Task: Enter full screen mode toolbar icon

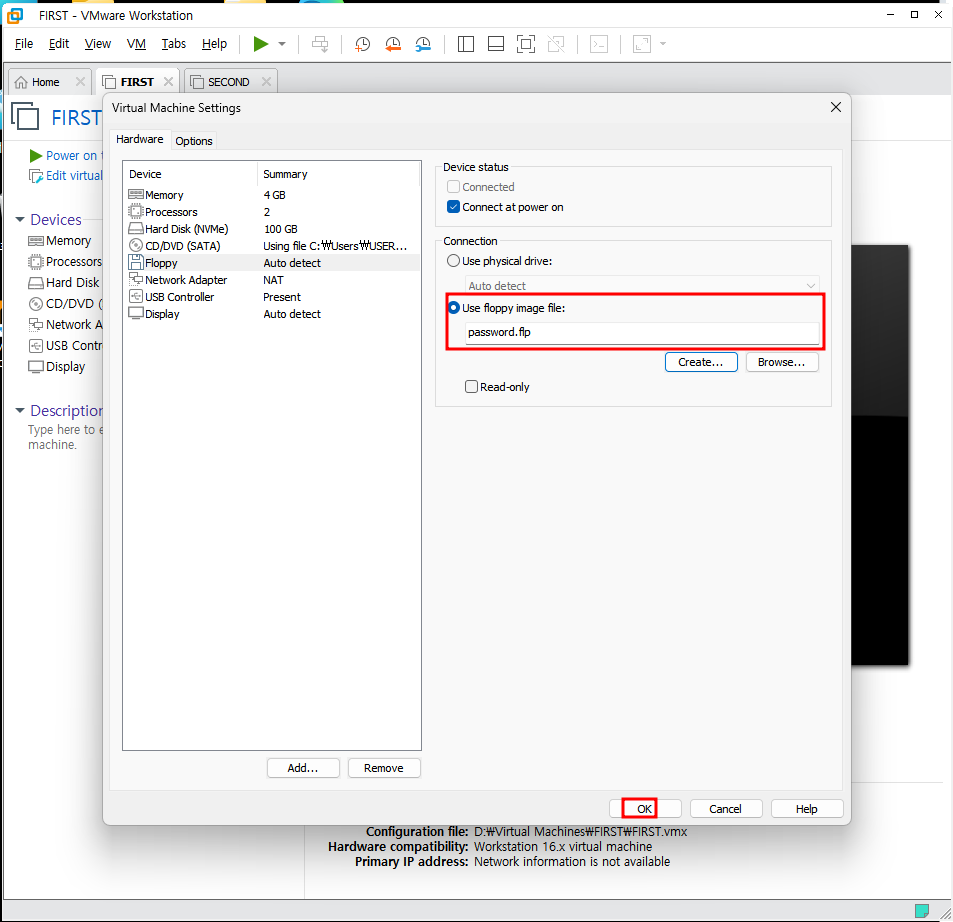Action: coord(526,44)
